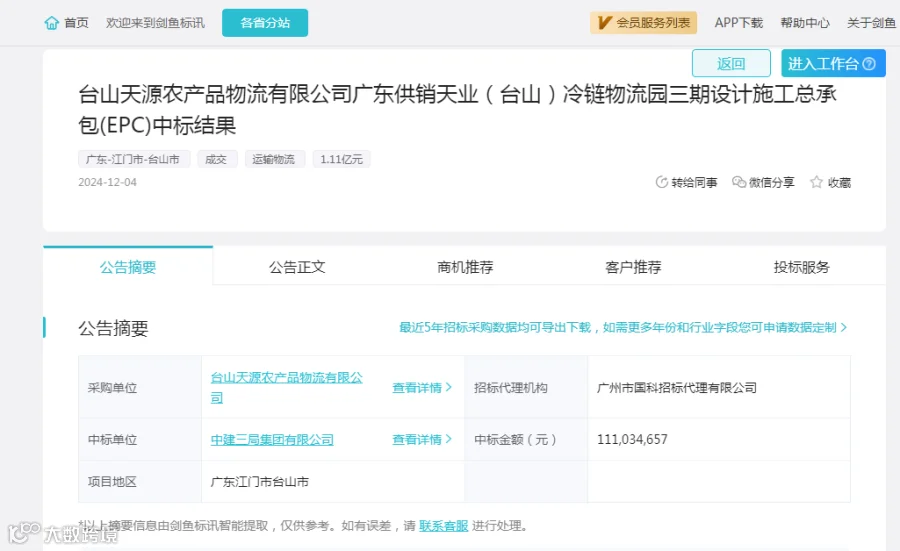Click the WeChat share icon
This screenshot has height=551, width=900.
click(x=739, y=182)
